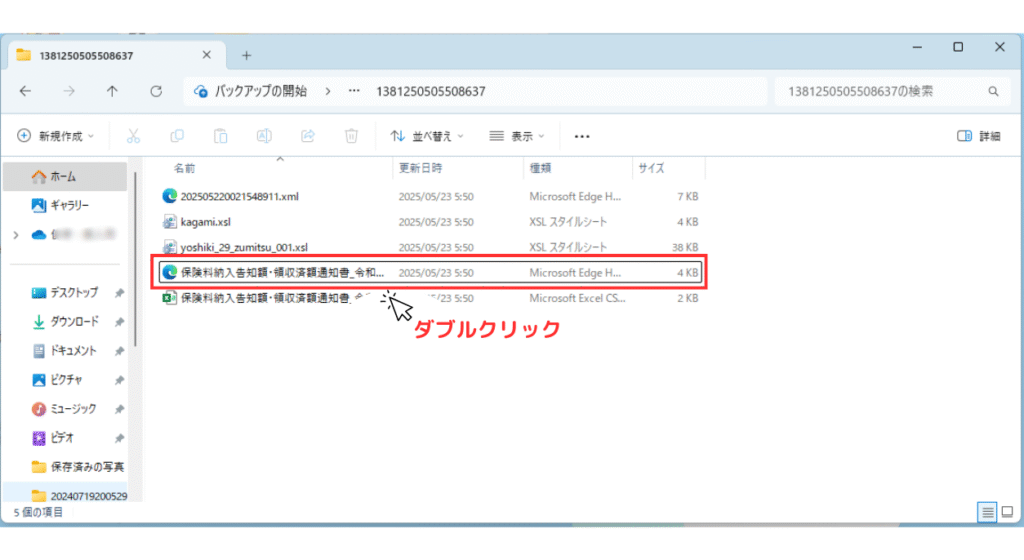The width and height of the screenshot is (1024, 560).
Task: Click the Delete trash icon
Action: pos(351,136)
